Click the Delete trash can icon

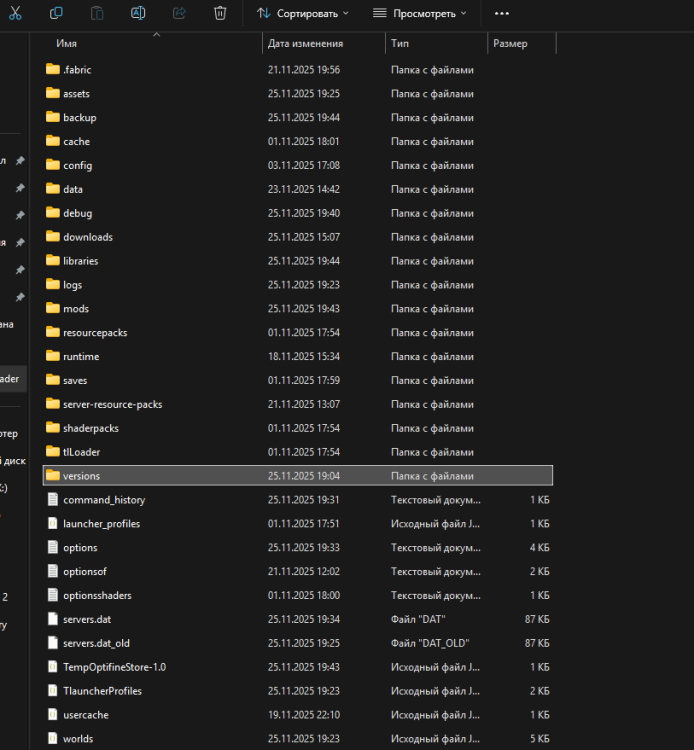click(220, 13)
